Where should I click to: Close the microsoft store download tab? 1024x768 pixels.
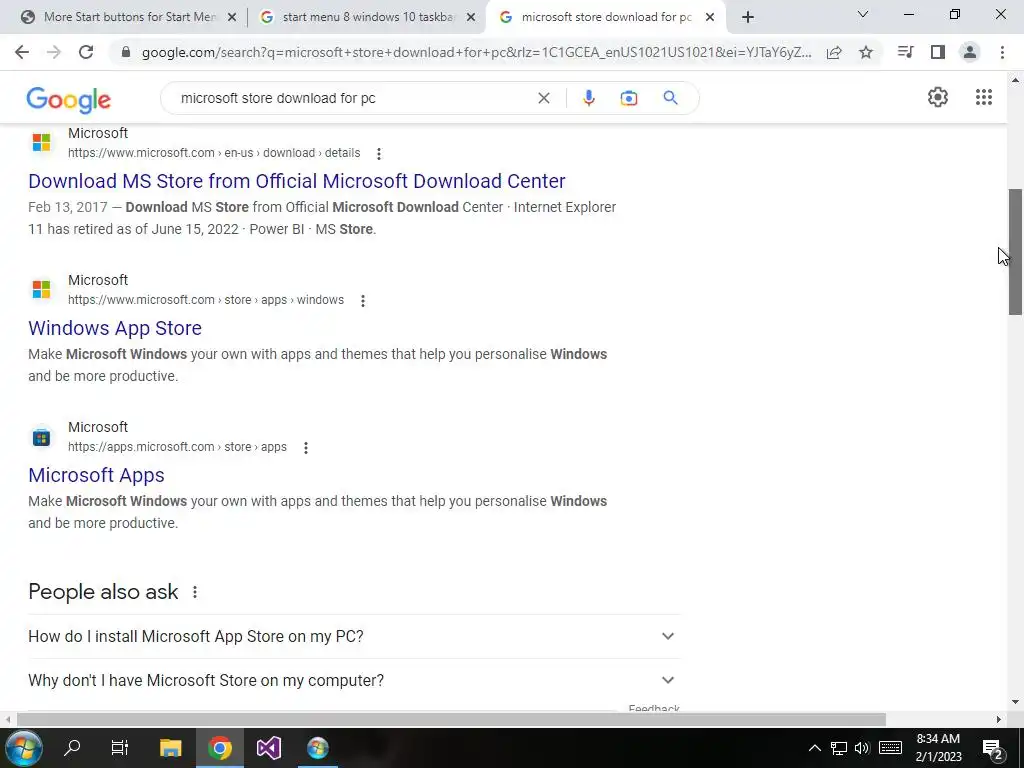(x=710, y=18)
